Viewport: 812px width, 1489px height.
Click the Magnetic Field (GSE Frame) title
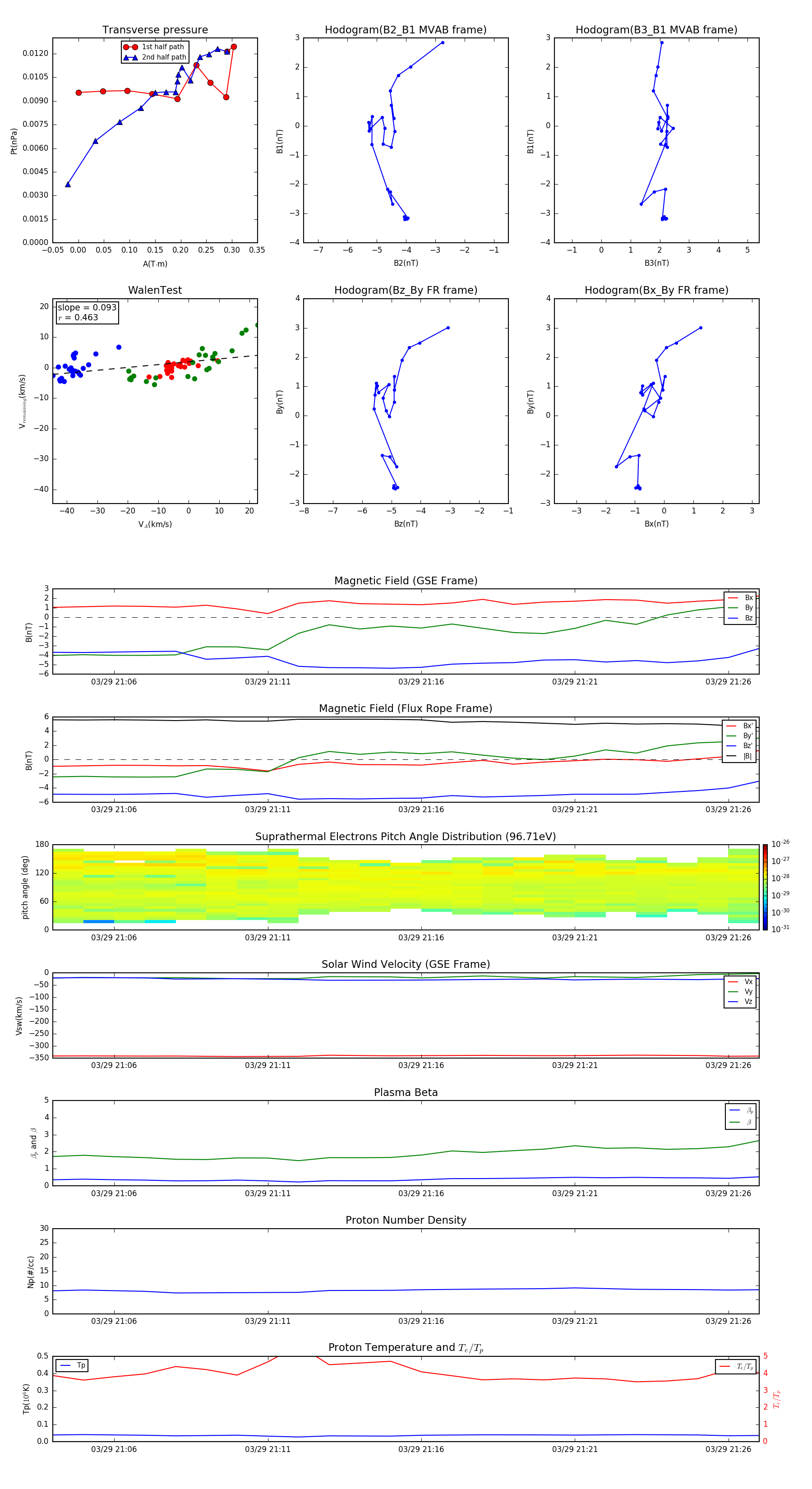pos(406,581)
